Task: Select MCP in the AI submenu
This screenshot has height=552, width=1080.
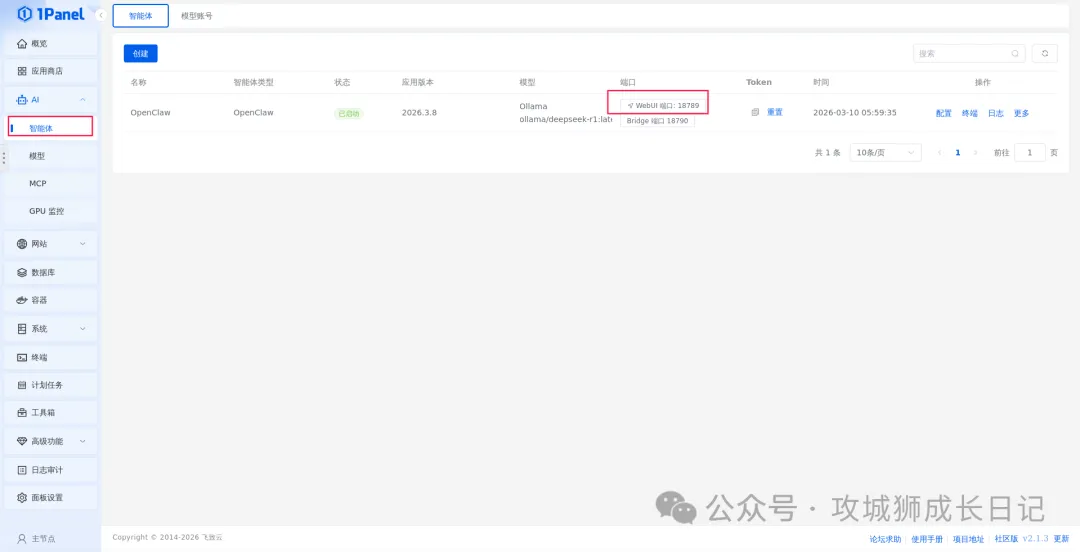Action: [38, 184]
